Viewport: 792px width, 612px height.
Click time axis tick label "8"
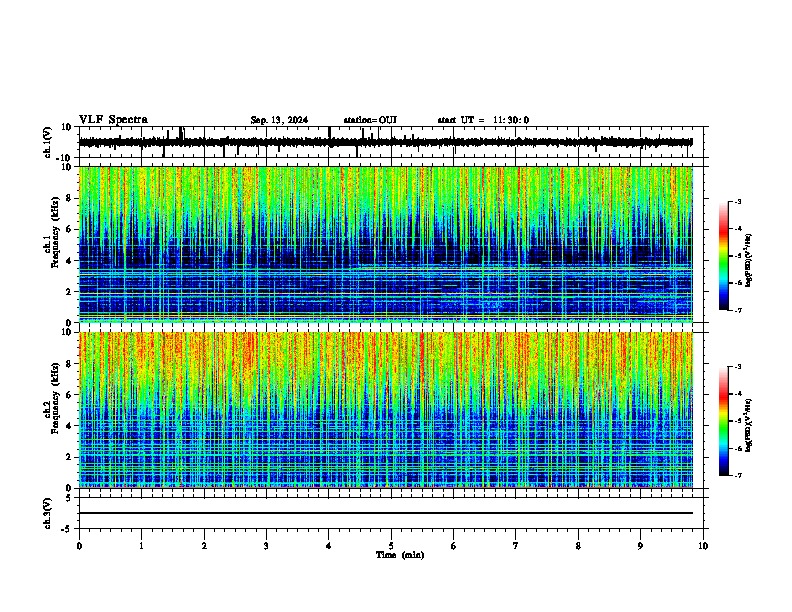pos(578,546)
